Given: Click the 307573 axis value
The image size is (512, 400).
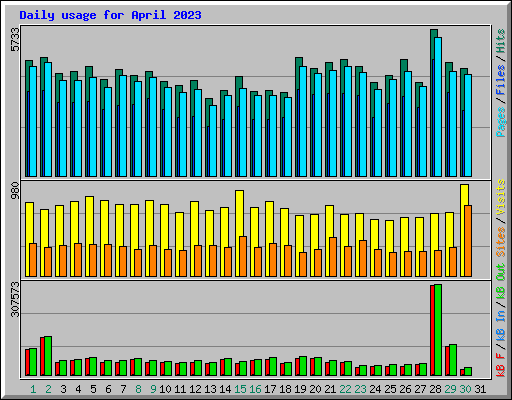Looking at the screenshot, I should click(x=15, y=299).
